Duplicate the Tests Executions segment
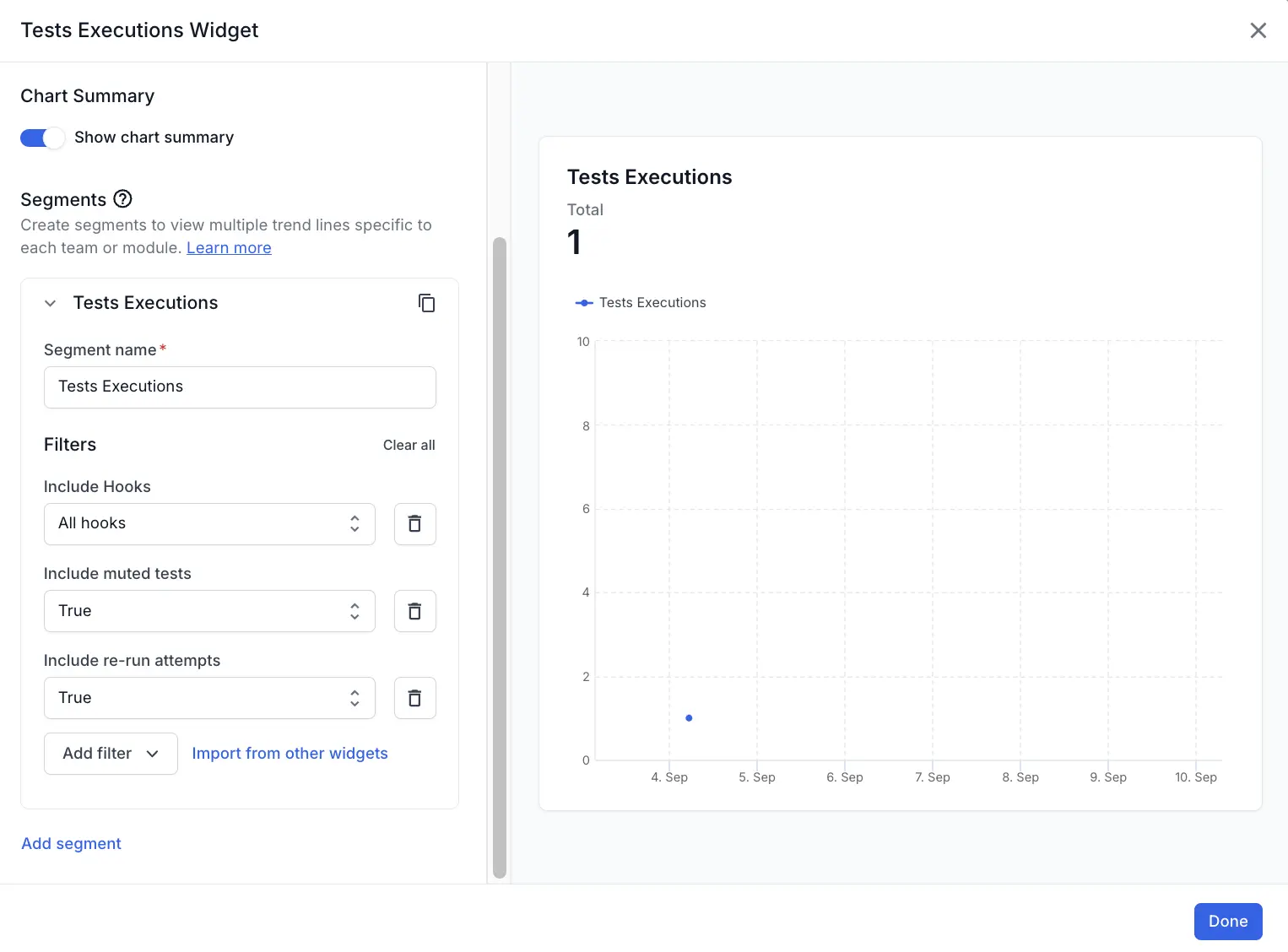1288x952 pixels. (x=427, y=303)
